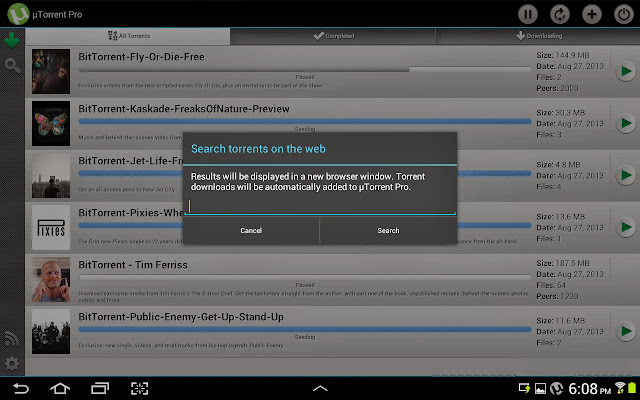Click the 6:08 PM clock
The image size is (640, 400).
pos(589,389)
